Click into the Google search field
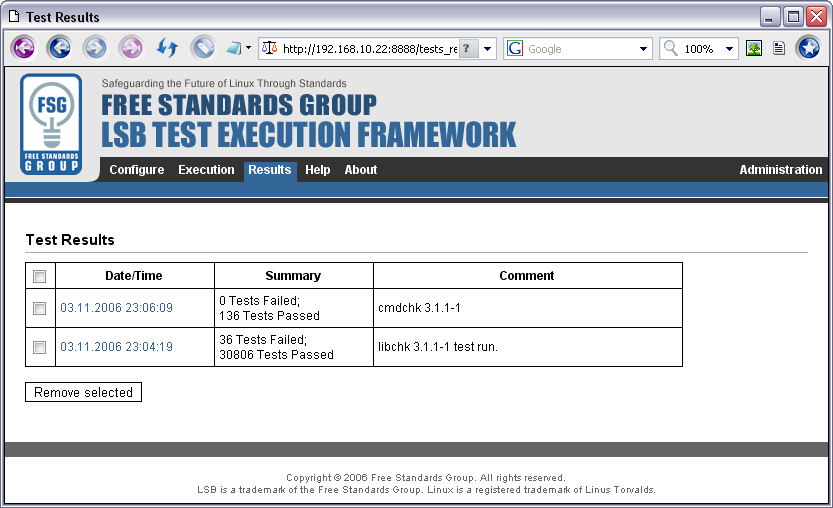The width and height of the screenshot is (833, 508). (x=581, y=49)
